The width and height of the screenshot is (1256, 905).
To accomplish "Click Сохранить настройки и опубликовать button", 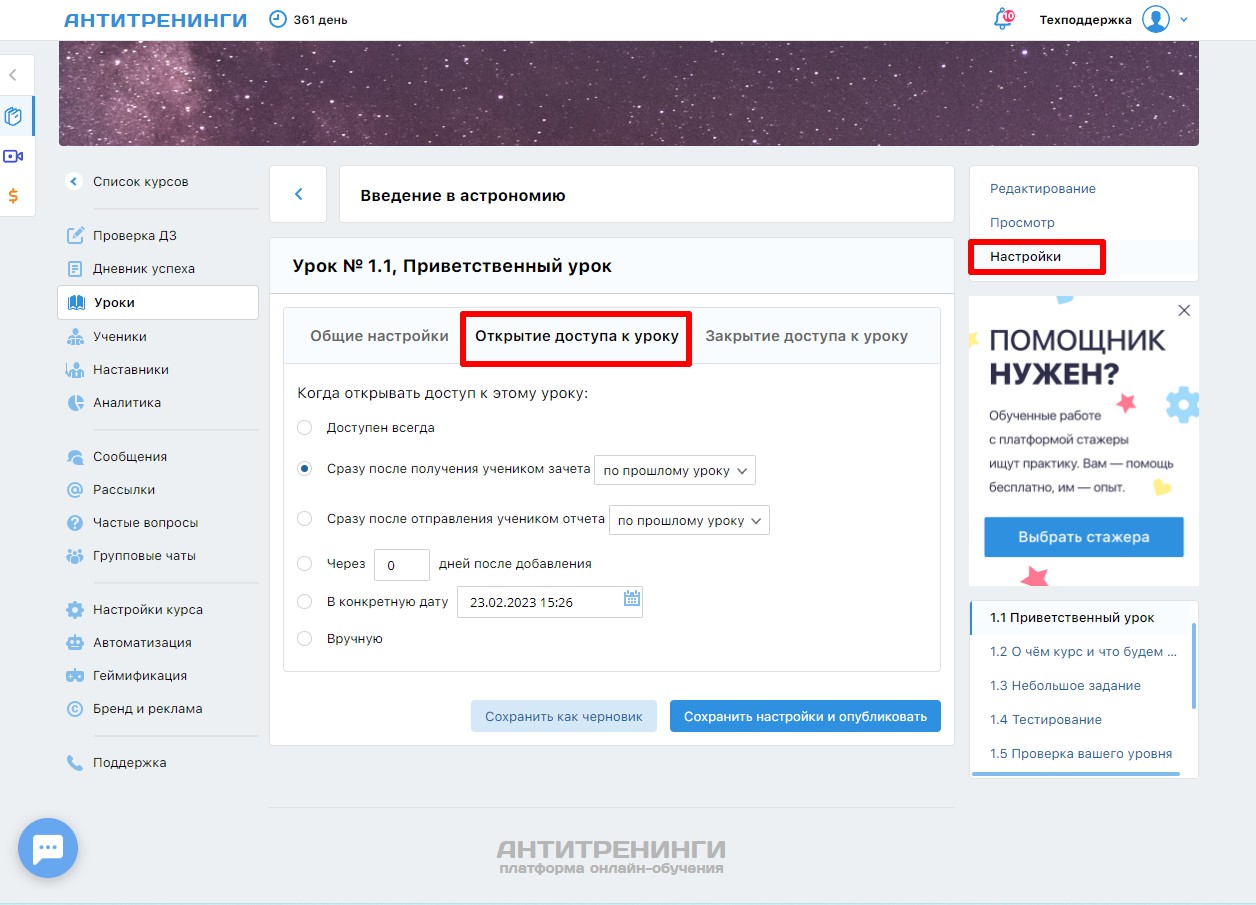I will tap(805, 716).
